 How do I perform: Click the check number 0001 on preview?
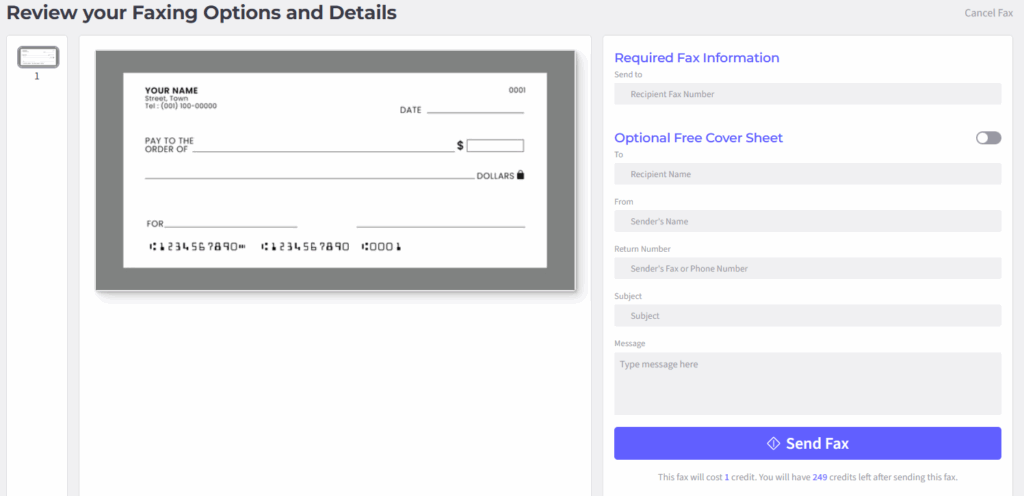[517, 90]
